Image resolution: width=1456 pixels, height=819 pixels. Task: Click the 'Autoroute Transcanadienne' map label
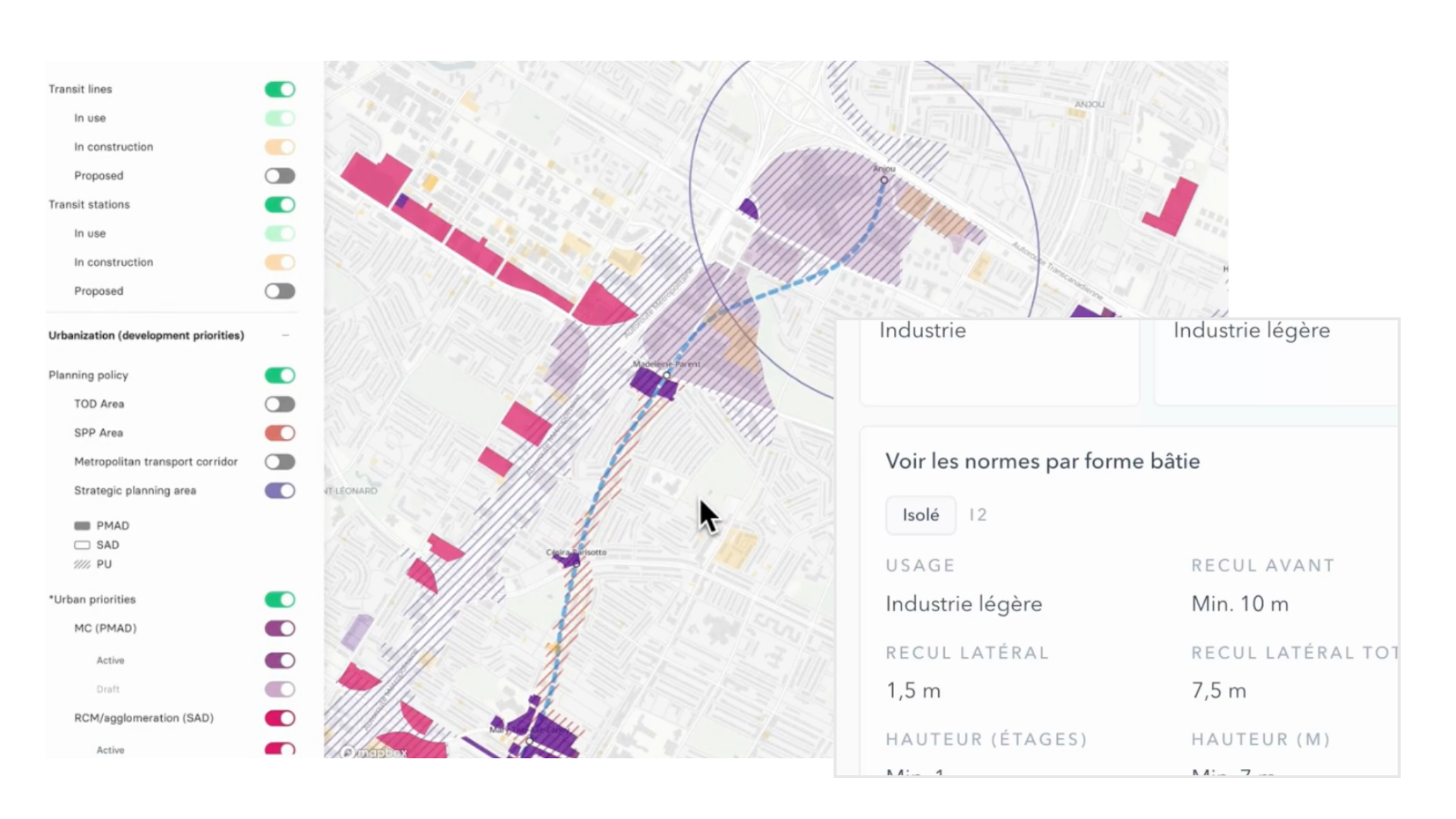pyautogui.click(x=1057, y=269)
